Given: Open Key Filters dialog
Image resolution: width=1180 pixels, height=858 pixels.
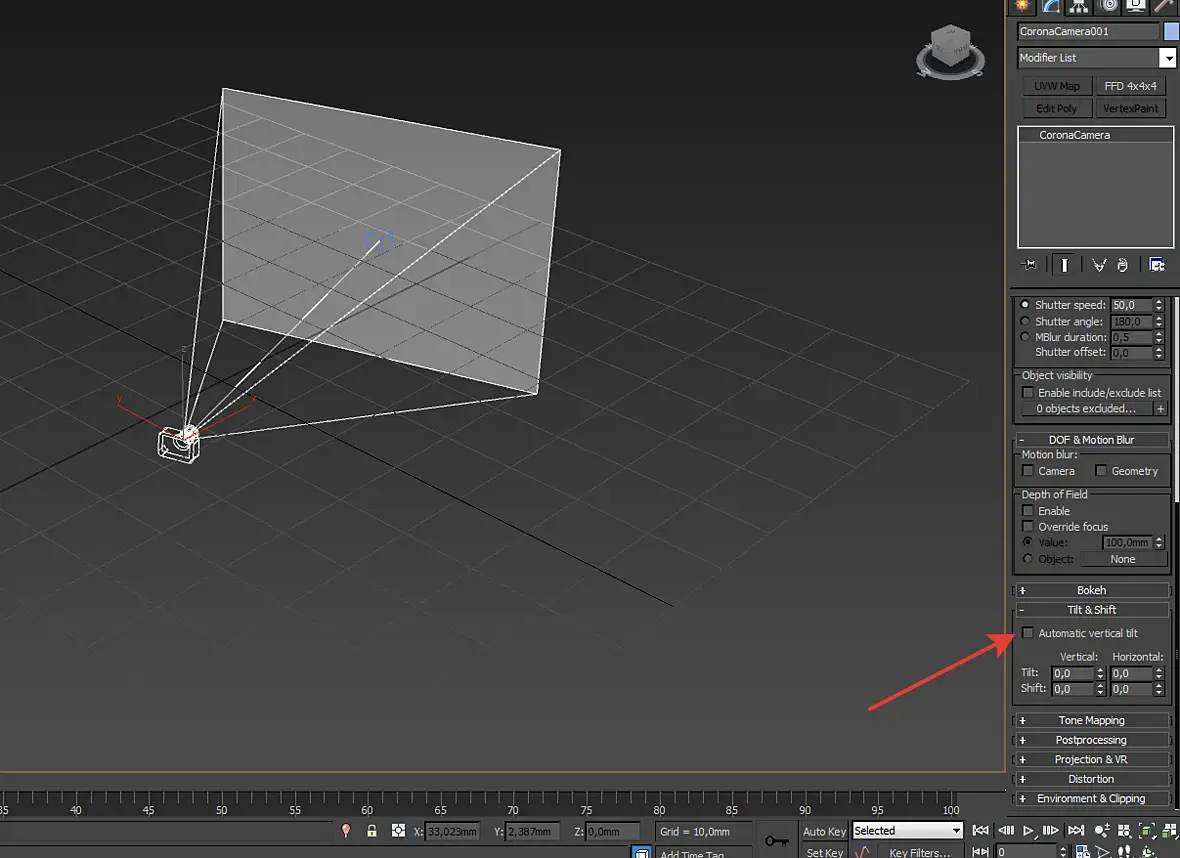Looking at the screenshot, I should pyautogui.click(x=920, y=852).
